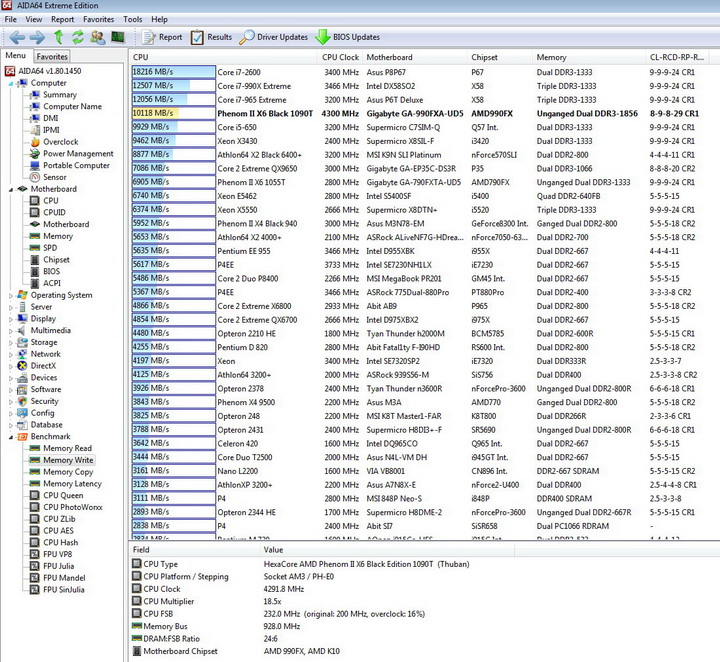Click the CPU Clock column header
The image size is (720, 662).
pyautogui.click(x=341, y=57)
